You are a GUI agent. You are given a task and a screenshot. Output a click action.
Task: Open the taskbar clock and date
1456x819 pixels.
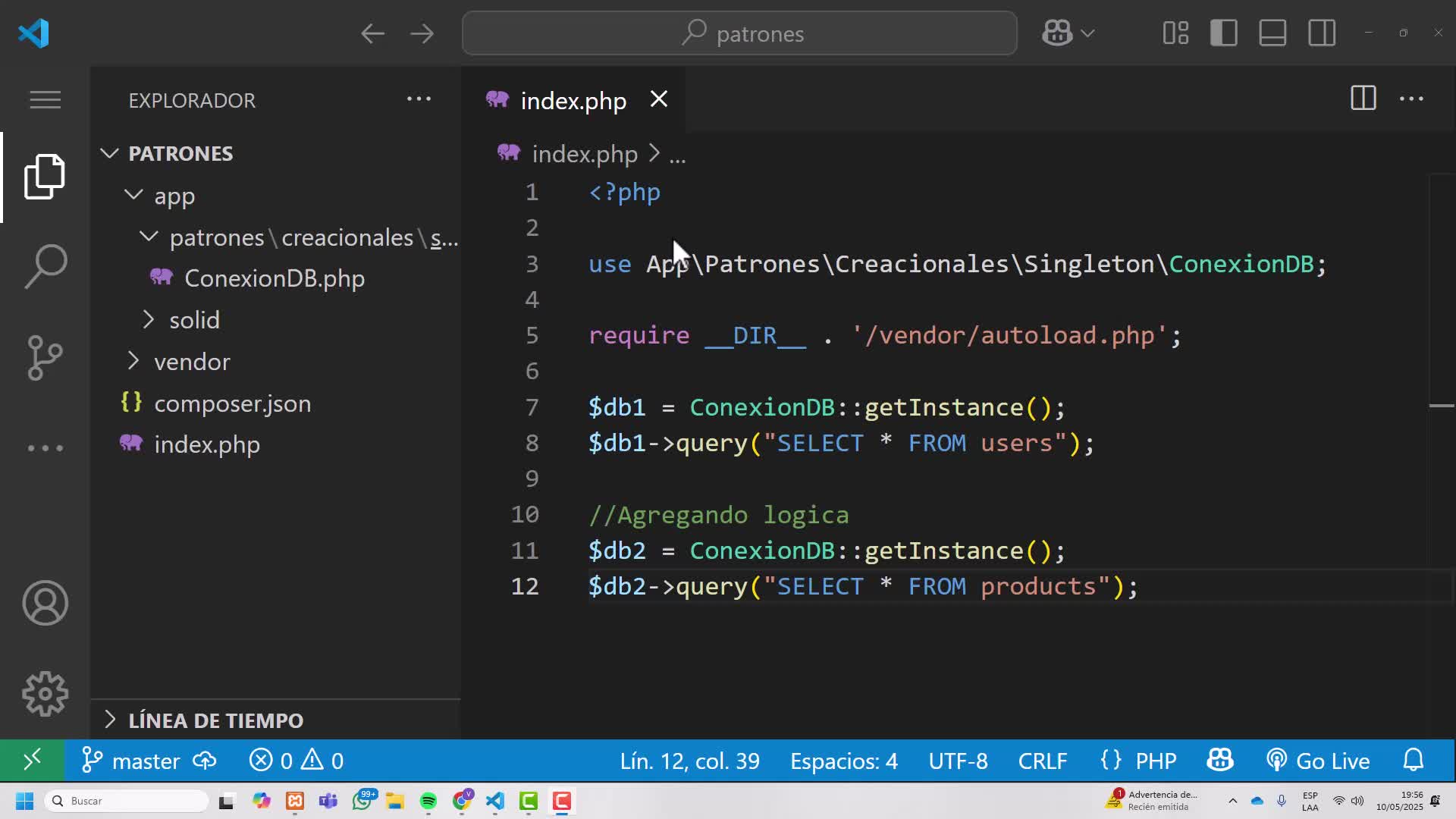(x=1400, y=801)
